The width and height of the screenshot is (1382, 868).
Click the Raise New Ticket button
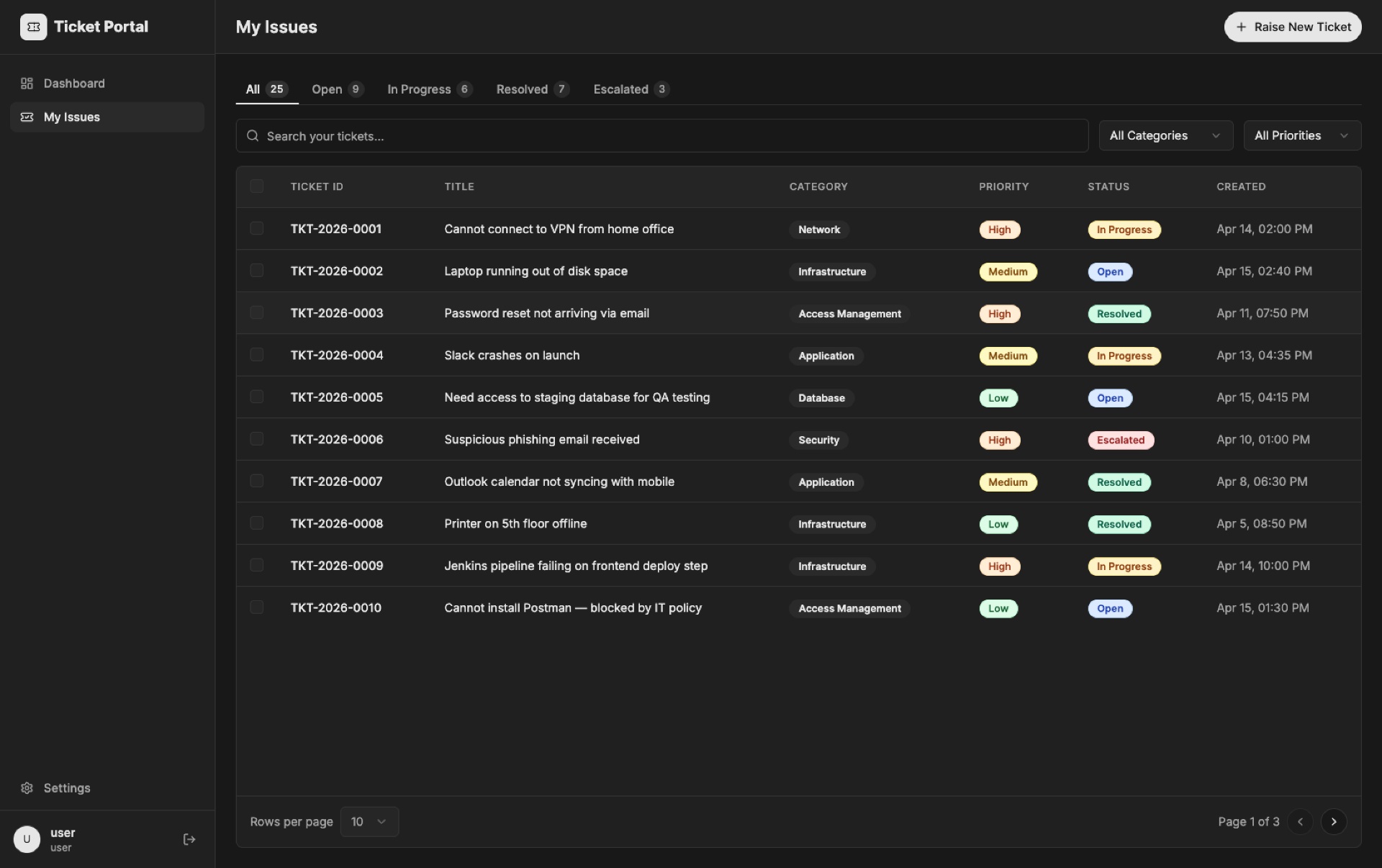coord(1291,27)
